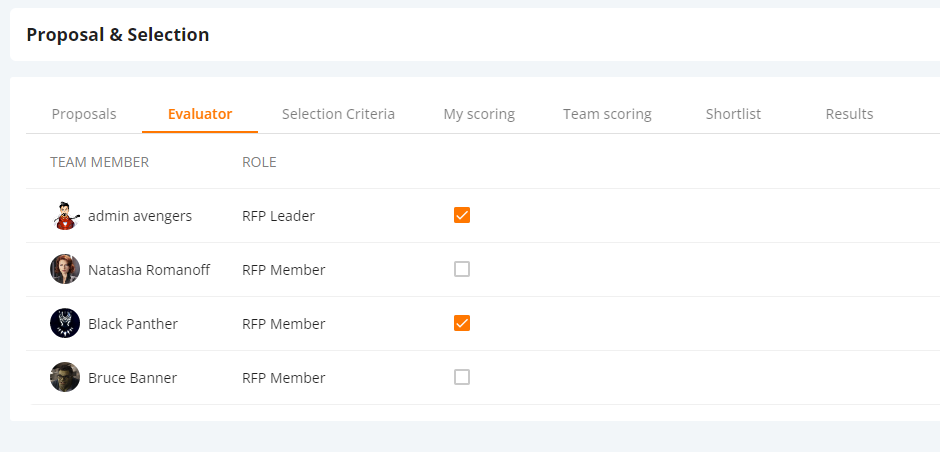Open the Team scoring tab

(607, 114)
